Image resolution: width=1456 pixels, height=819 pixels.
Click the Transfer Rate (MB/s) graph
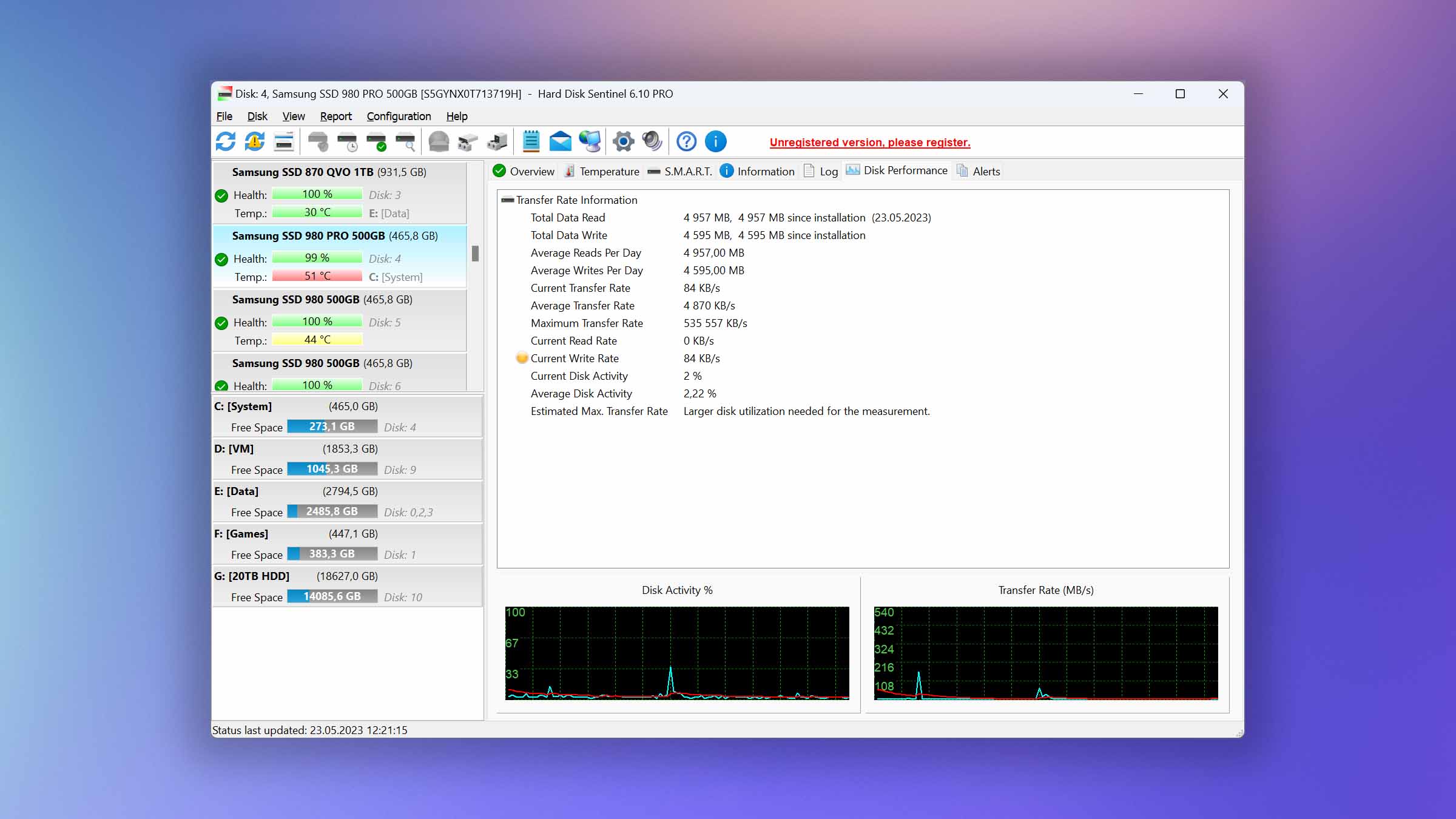pyautogui.click(x=1046, y=653)
